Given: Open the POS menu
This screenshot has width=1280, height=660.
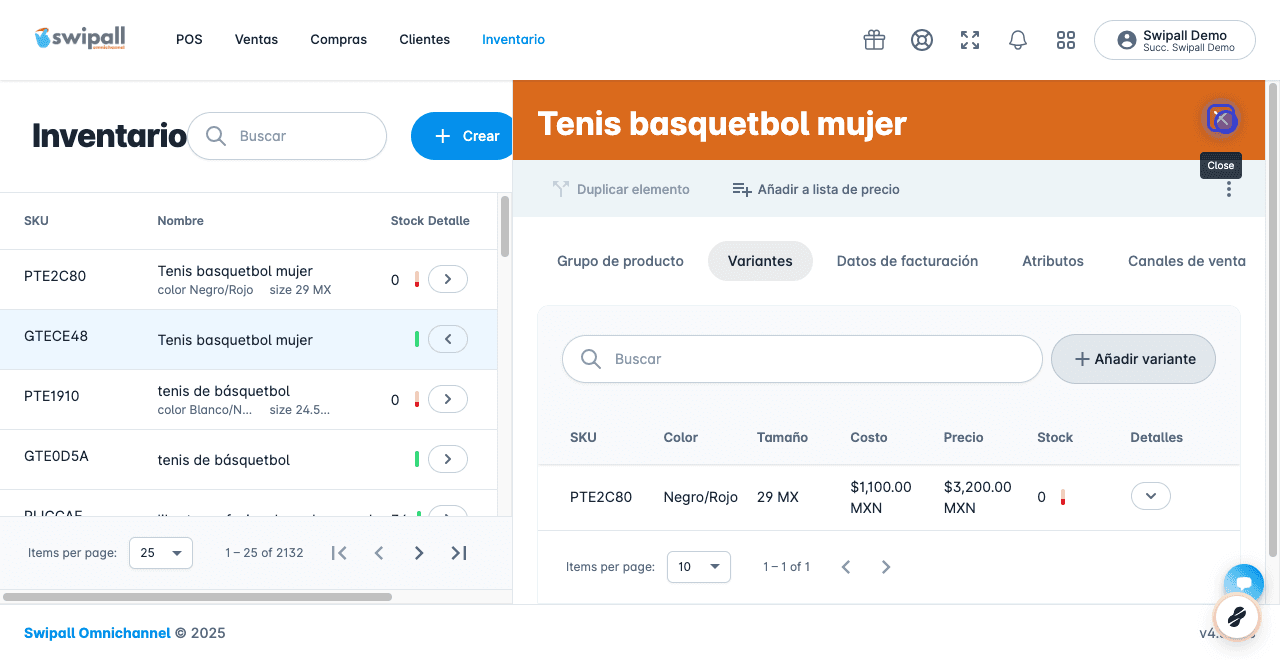Looking at the screenshot, I should [189, 40].
